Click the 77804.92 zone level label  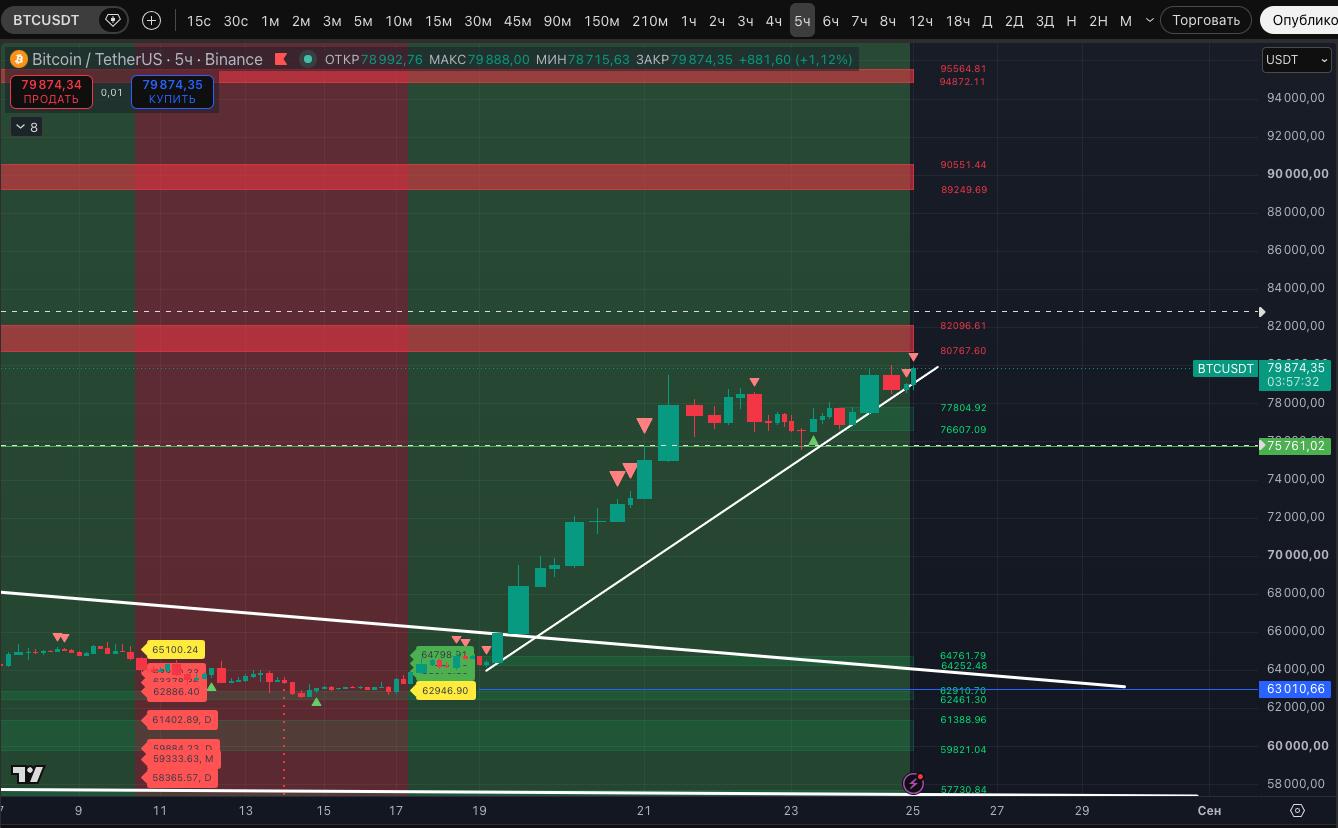point(963,408)
